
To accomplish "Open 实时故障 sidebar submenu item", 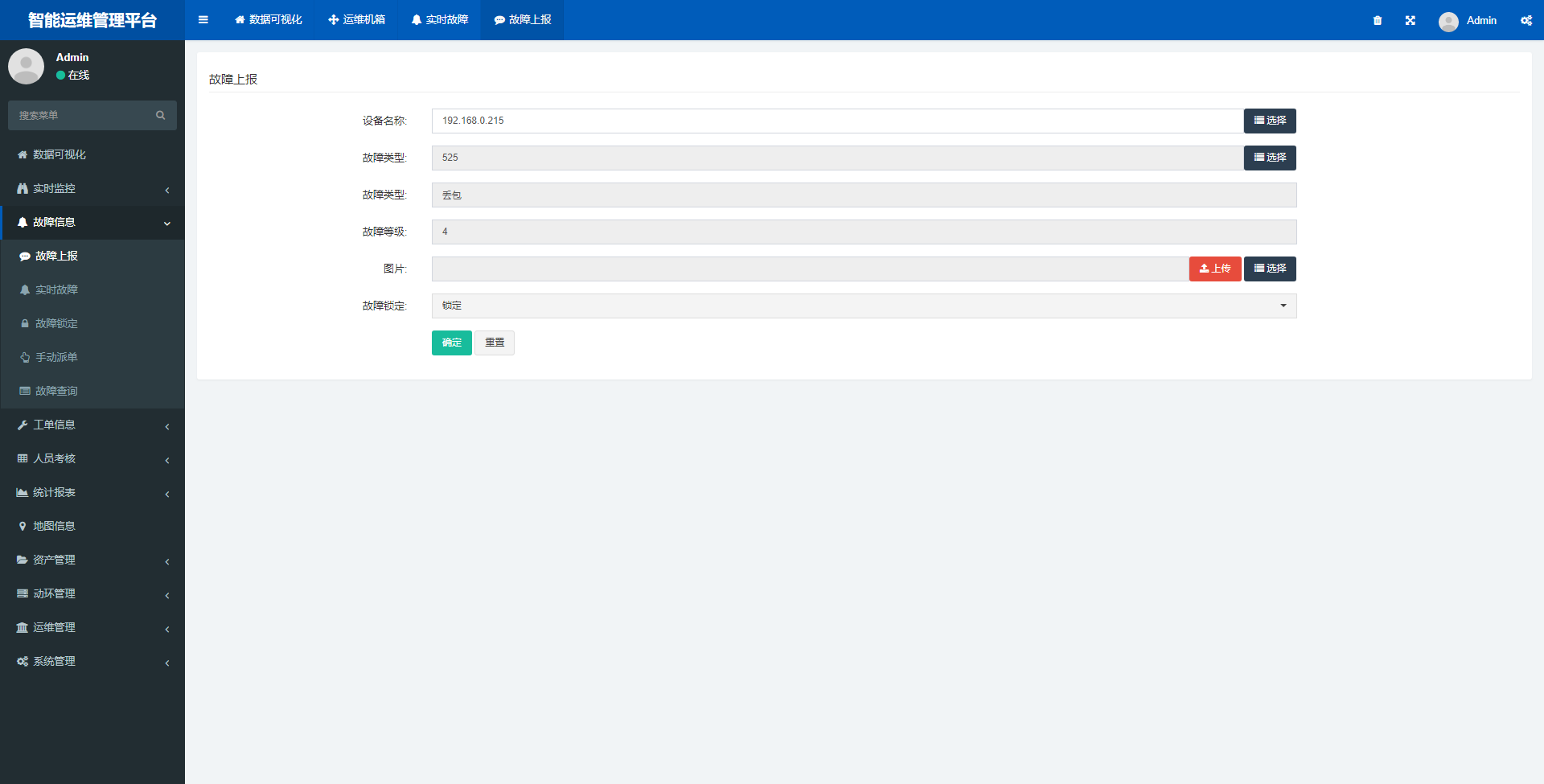I will [92, 289].
